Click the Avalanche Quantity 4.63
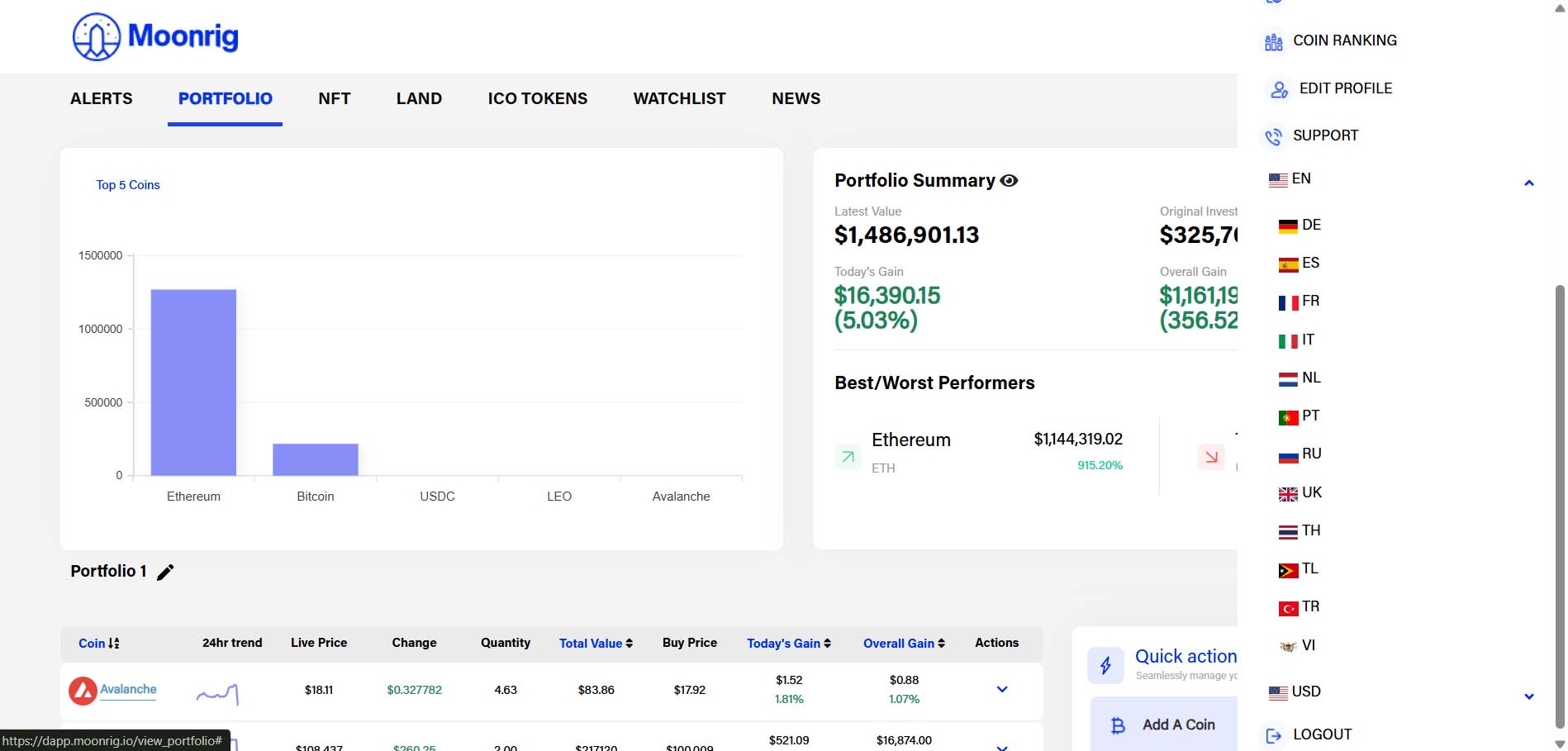This screenshot has height=751, width=1568. pos(506,690)
